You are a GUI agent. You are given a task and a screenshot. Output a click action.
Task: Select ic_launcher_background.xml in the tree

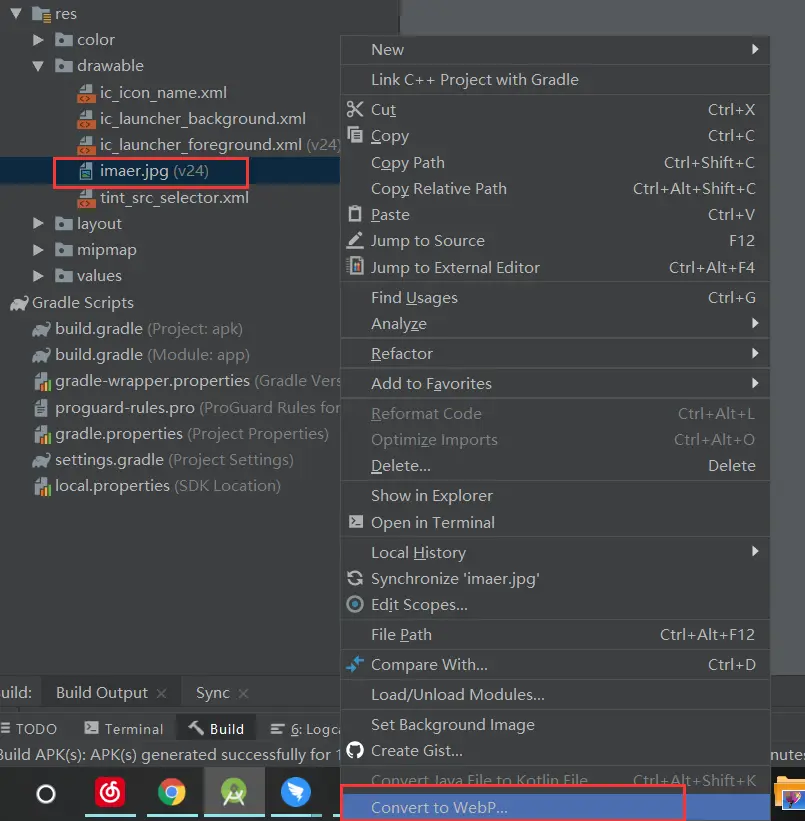[x=203, y=119]
